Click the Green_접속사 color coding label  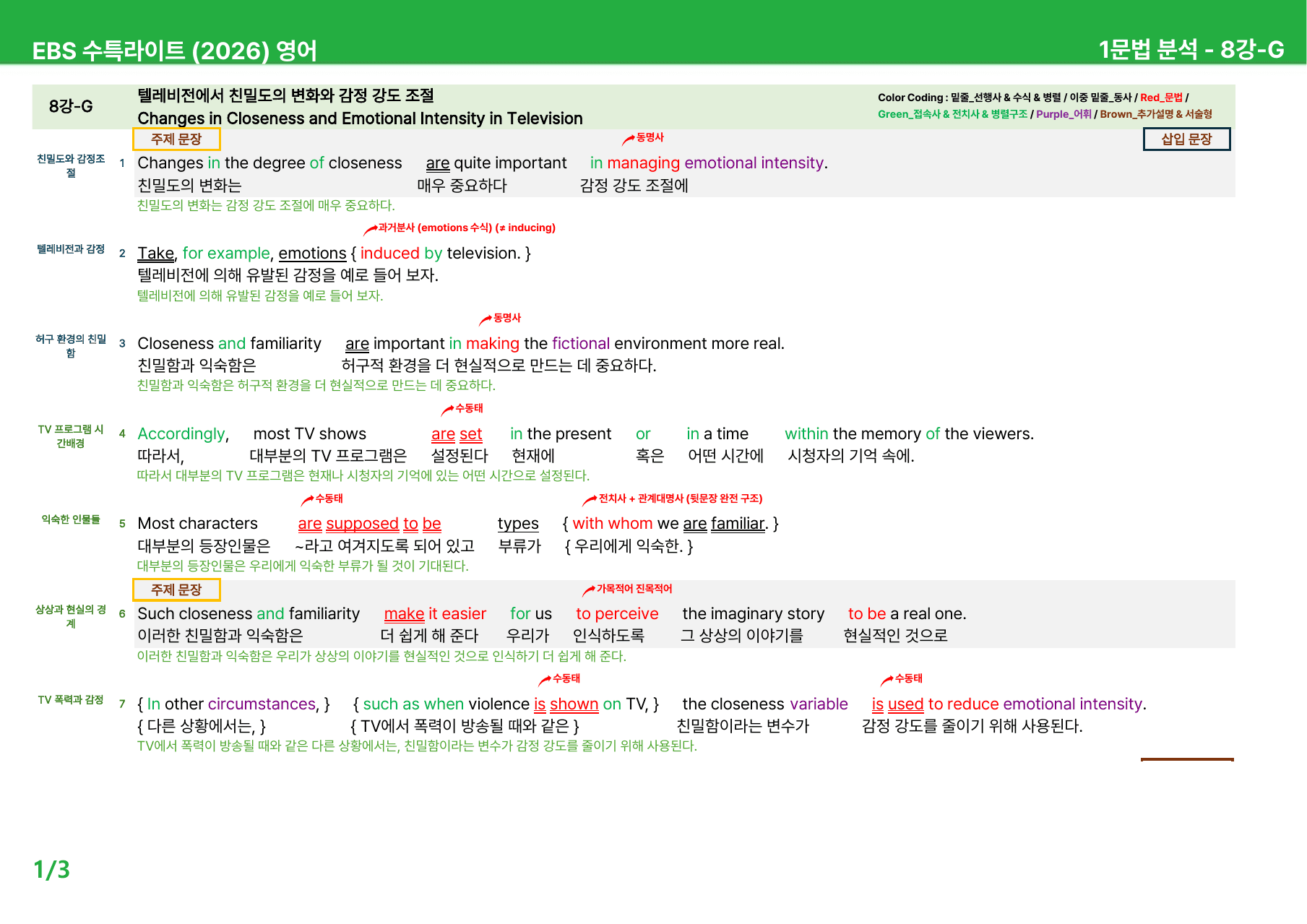click(x=952, y=114)
